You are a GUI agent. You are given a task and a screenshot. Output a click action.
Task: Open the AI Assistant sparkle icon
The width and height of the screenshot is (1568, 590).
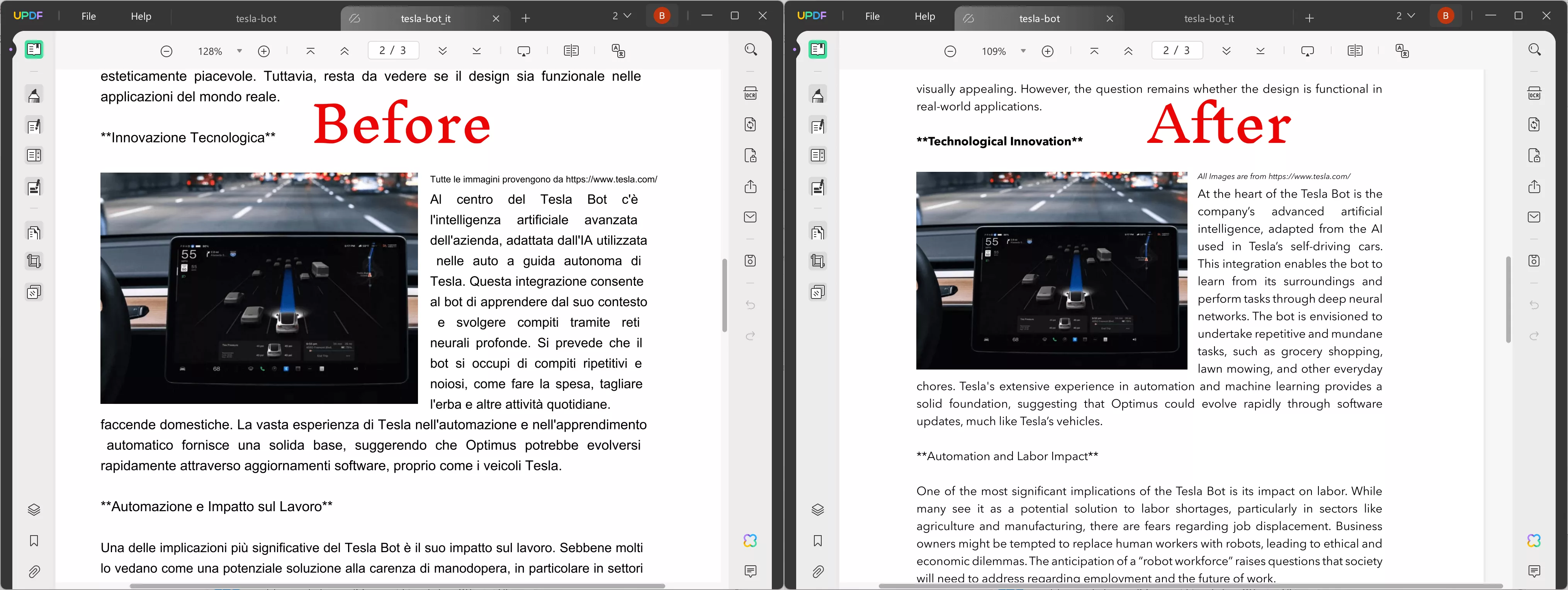pos(750,540)
